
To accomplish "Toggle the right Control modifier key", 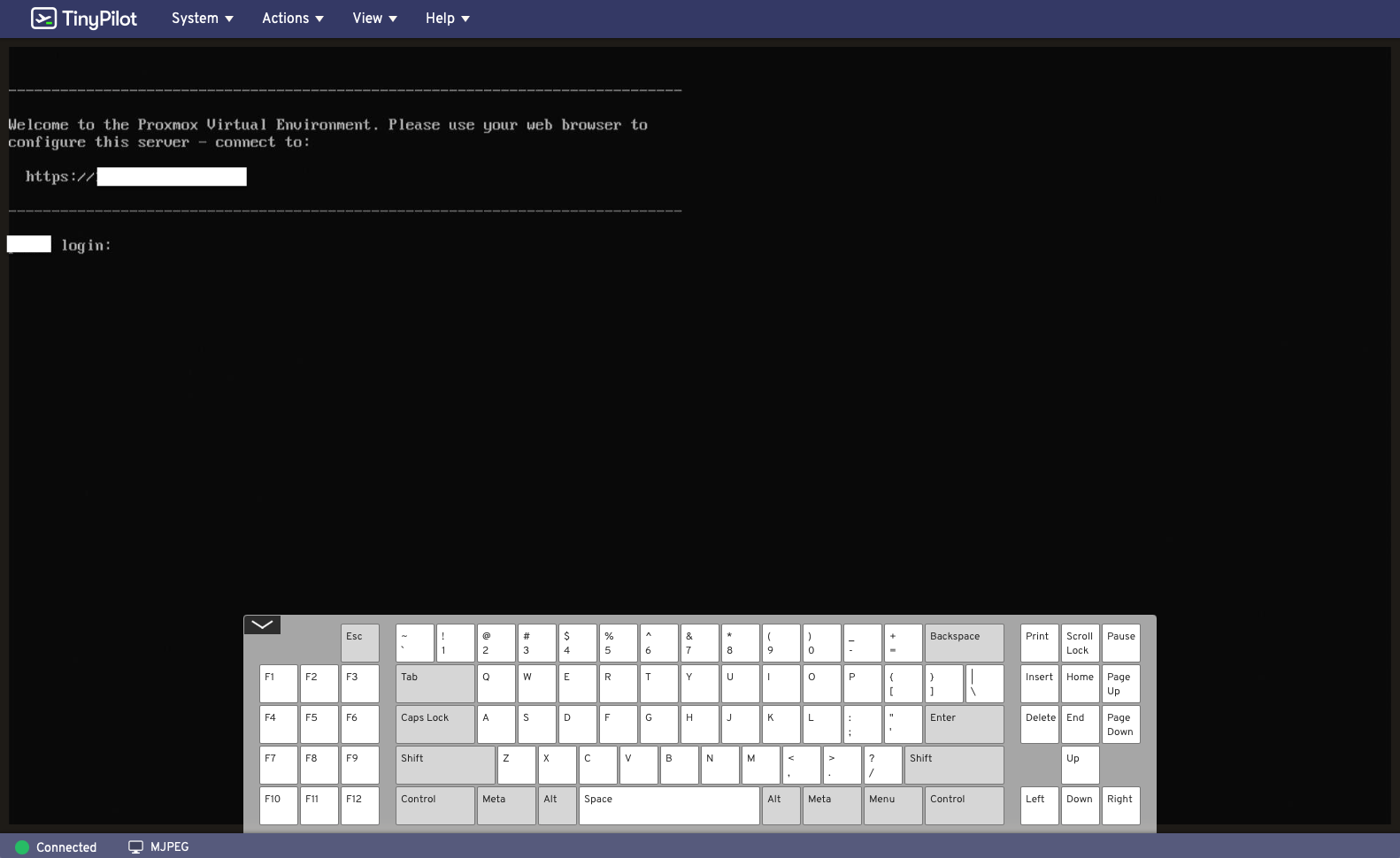I will click(x=965, y=806).
